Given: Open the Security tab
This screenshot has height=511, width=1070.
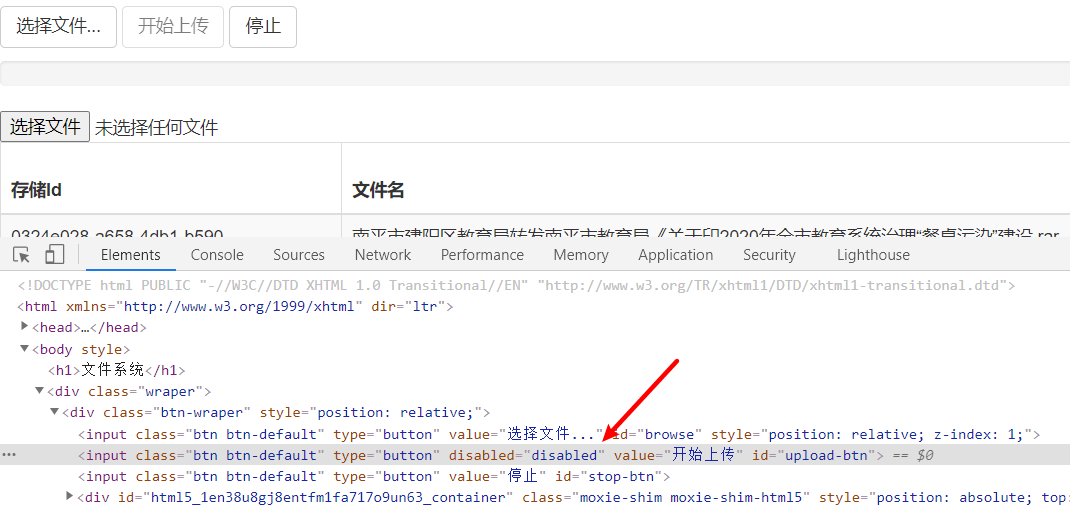Looking at the screenshot, I should click(x=769, y=255).
